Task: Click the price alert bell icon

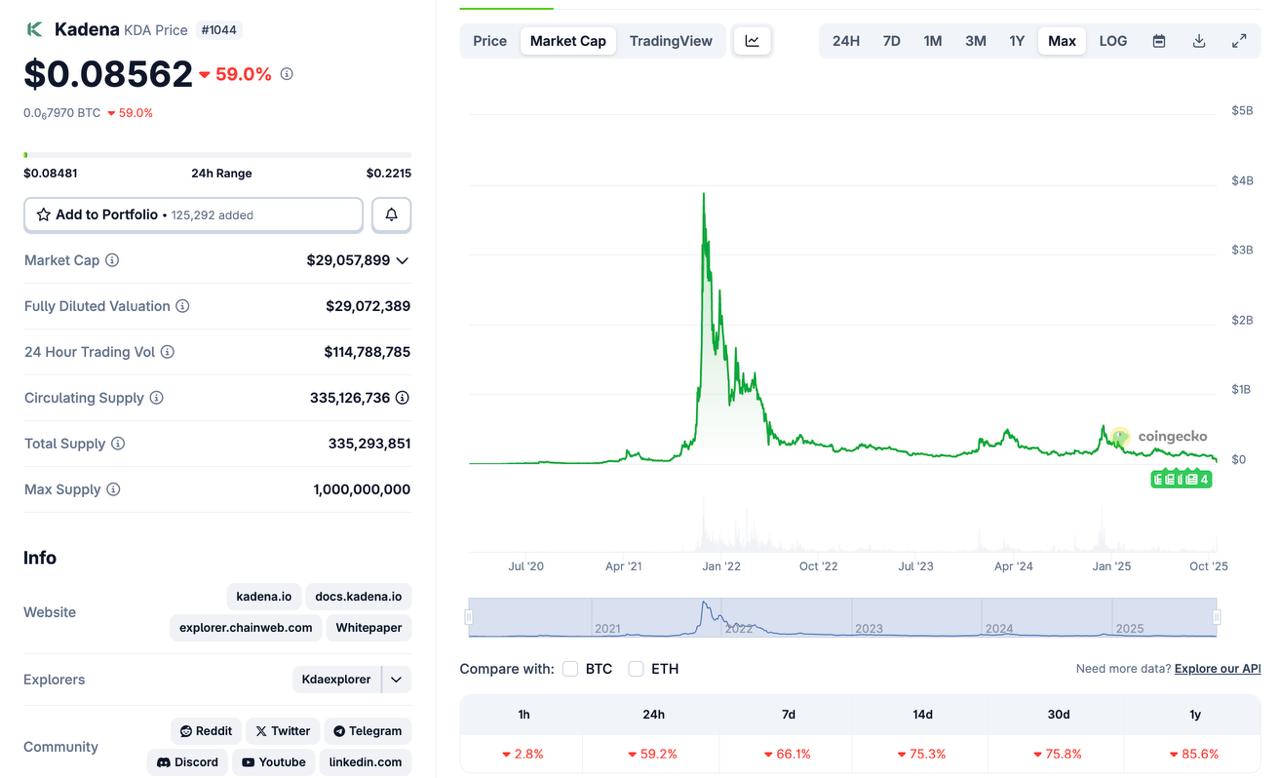Action: [391, 215]
